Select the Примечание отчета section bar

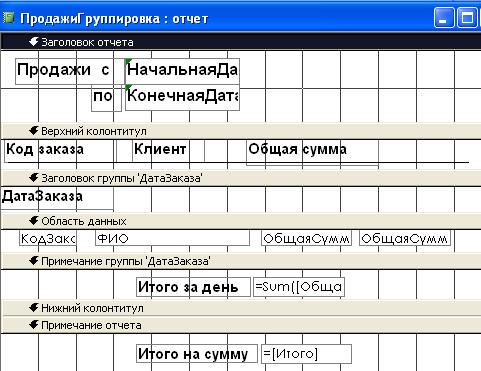point(240,325)
